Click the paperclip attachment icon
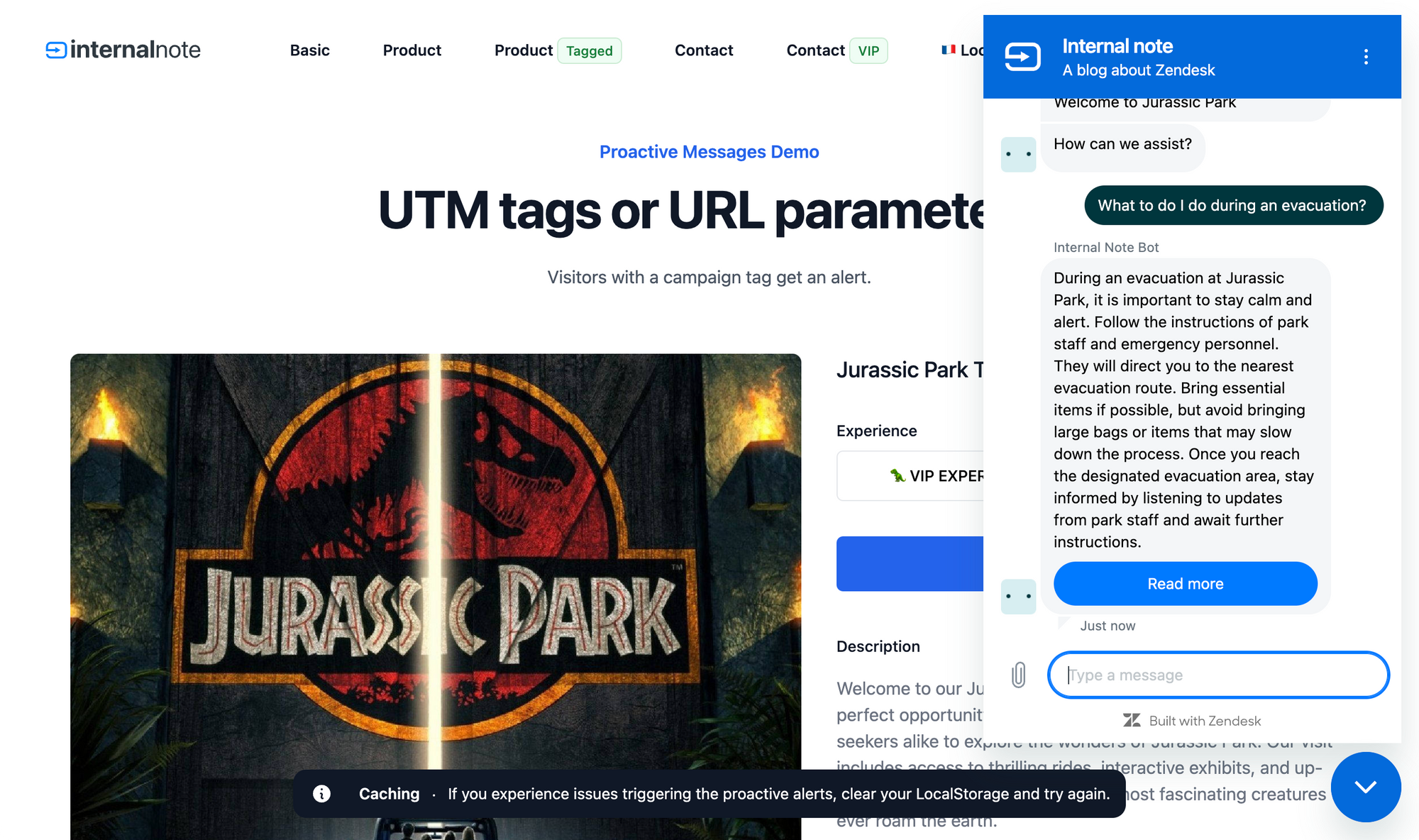This screenshot has width=1419, height=840. (x=1018, y=675)
